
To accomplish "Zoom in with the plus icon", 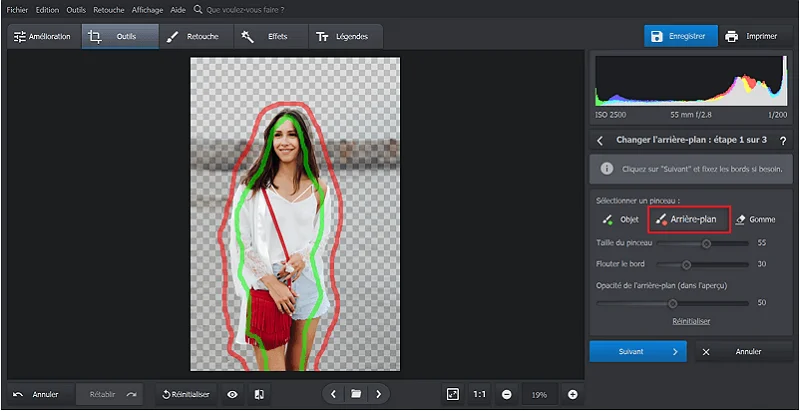I will point(573,395).
